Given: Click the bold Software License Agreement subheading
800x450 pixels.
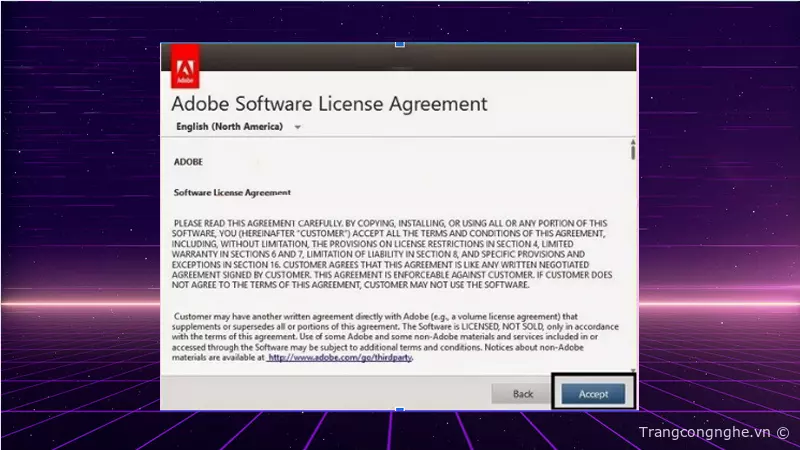Looking at the screenshot, I should pos(232,191).
